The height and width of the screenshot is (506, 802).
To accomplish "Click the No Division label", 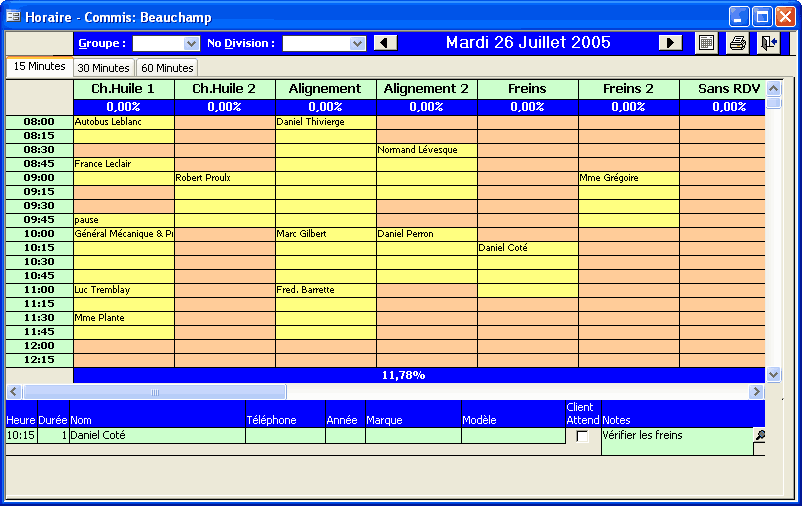I will click(x=240, y=43).
